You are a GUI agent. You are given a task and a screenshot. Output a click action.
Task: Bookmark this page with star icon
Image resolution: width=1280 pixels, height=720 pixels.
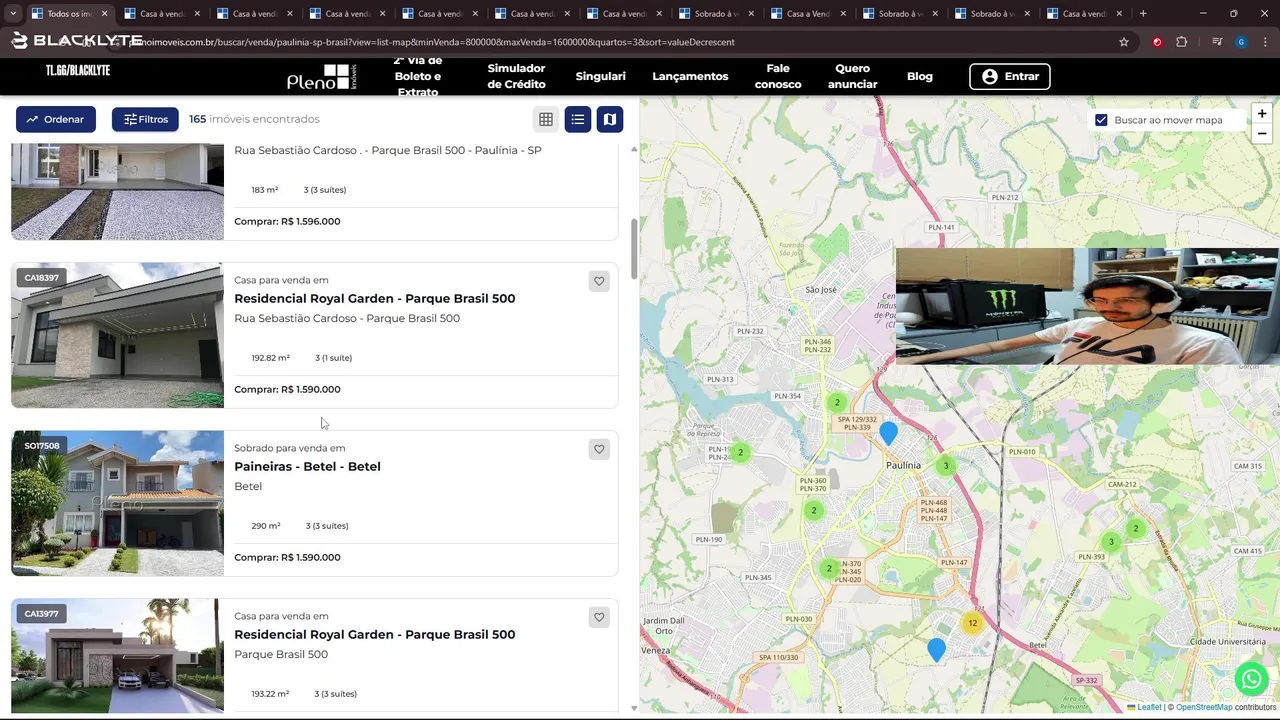click(x=1124, y=42)
